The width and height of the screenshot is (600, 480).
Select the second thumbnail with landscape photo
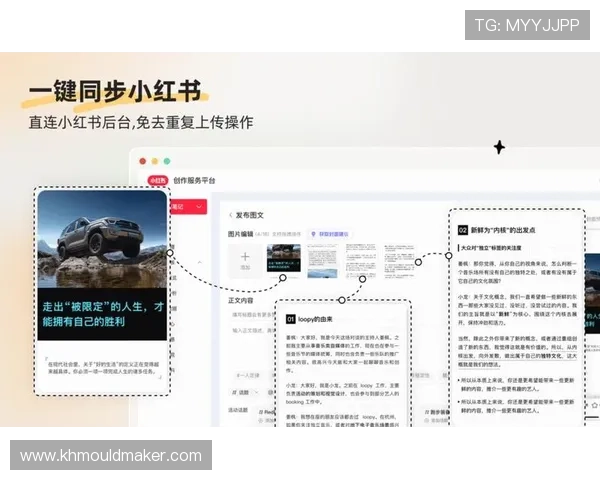click(322, 261)
